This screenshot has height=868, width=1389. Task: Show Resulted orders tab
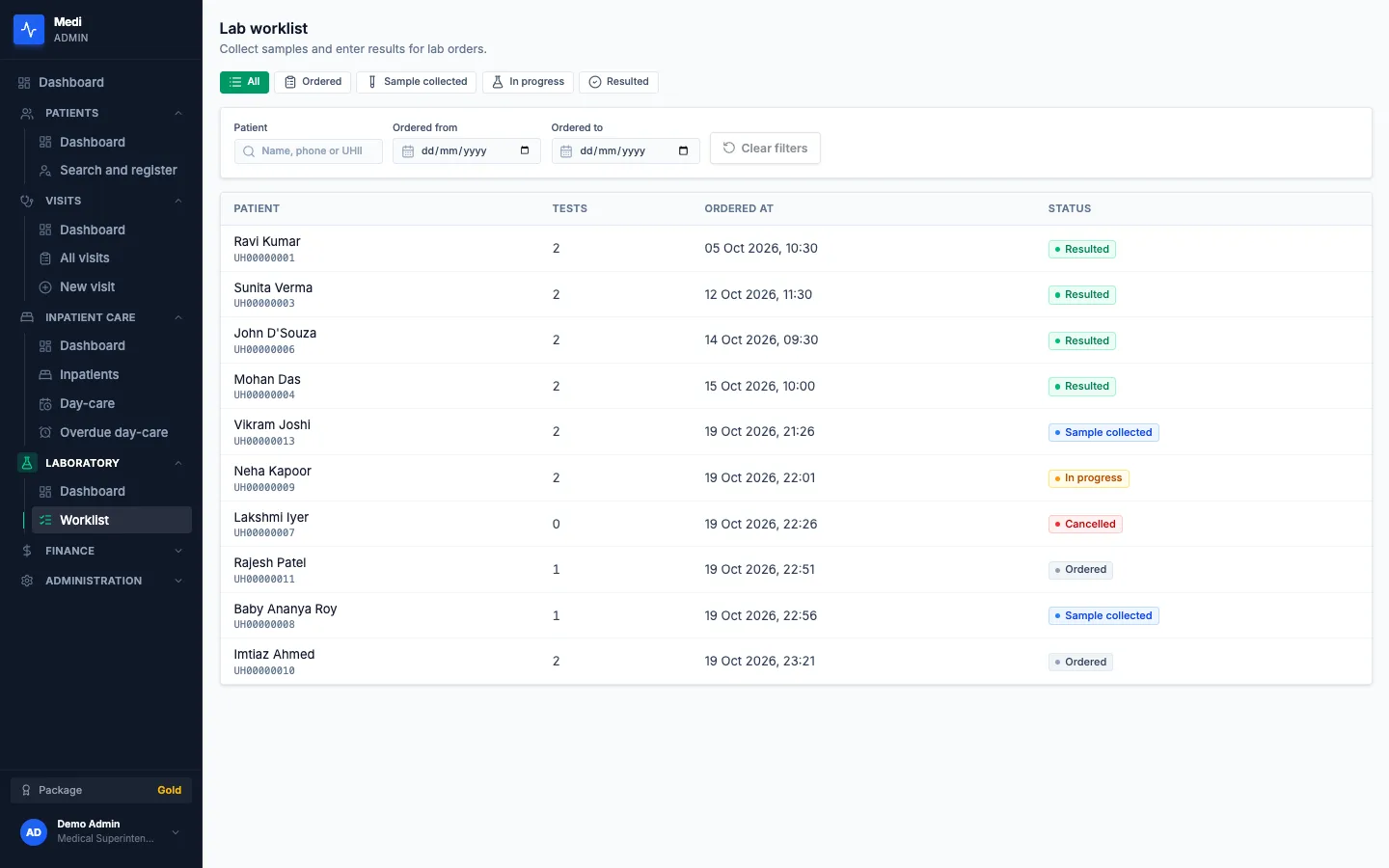[x=618, y=82]
